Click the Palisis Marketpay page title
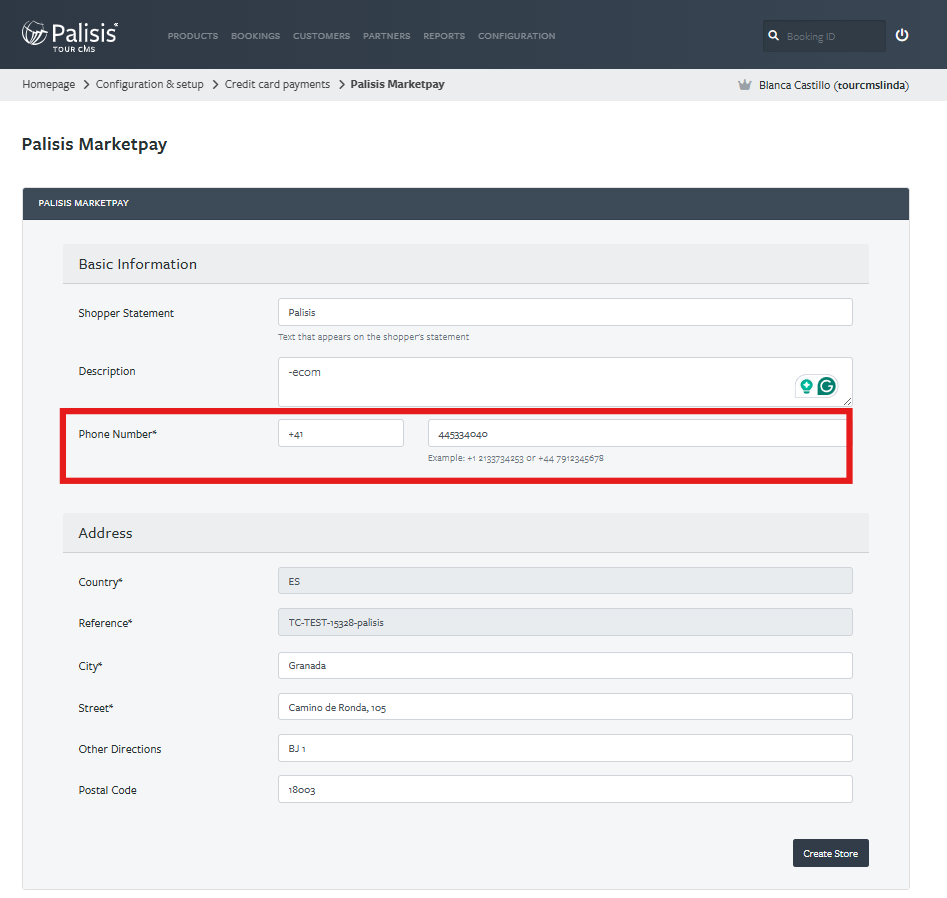 (x=94, y=144)
